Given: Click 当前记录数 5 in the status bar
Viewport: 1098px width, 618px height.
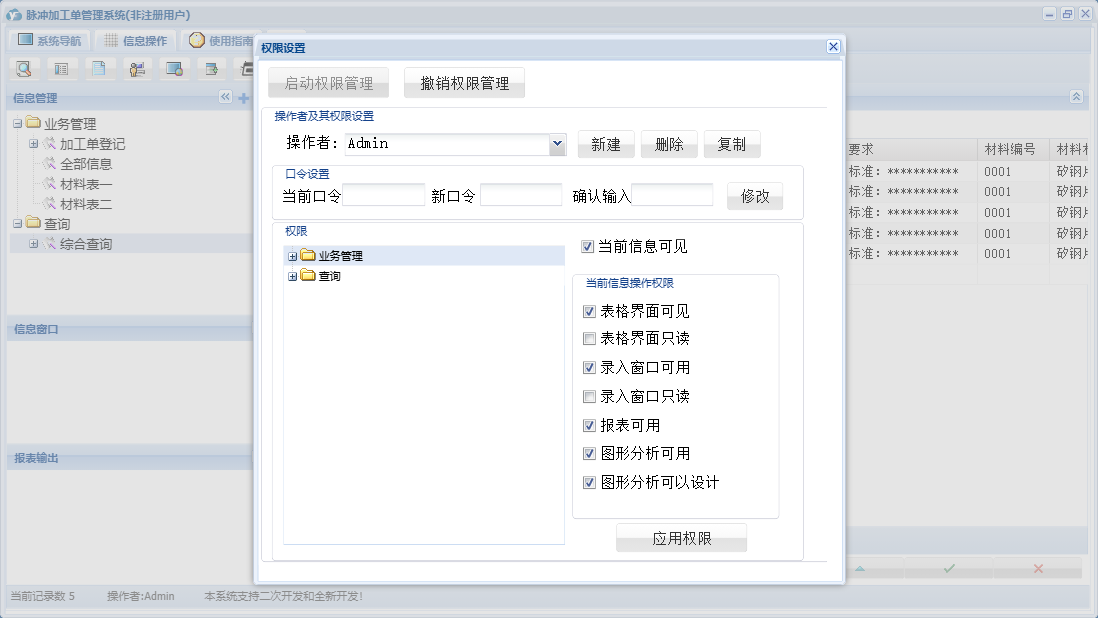Looking at the screenshot, I should click(43, 596).
